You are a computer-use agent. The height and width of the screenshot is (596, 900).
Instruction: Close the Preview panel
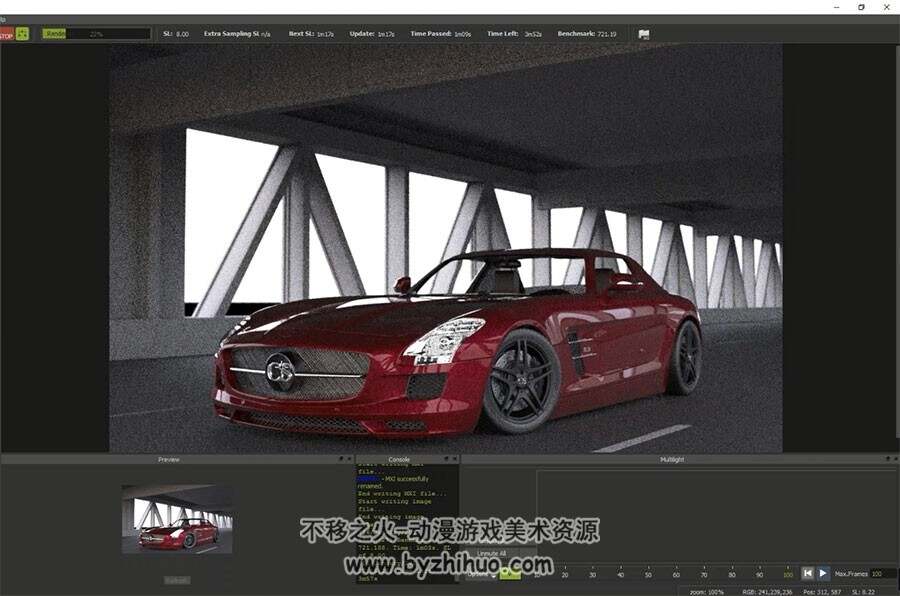349,459
